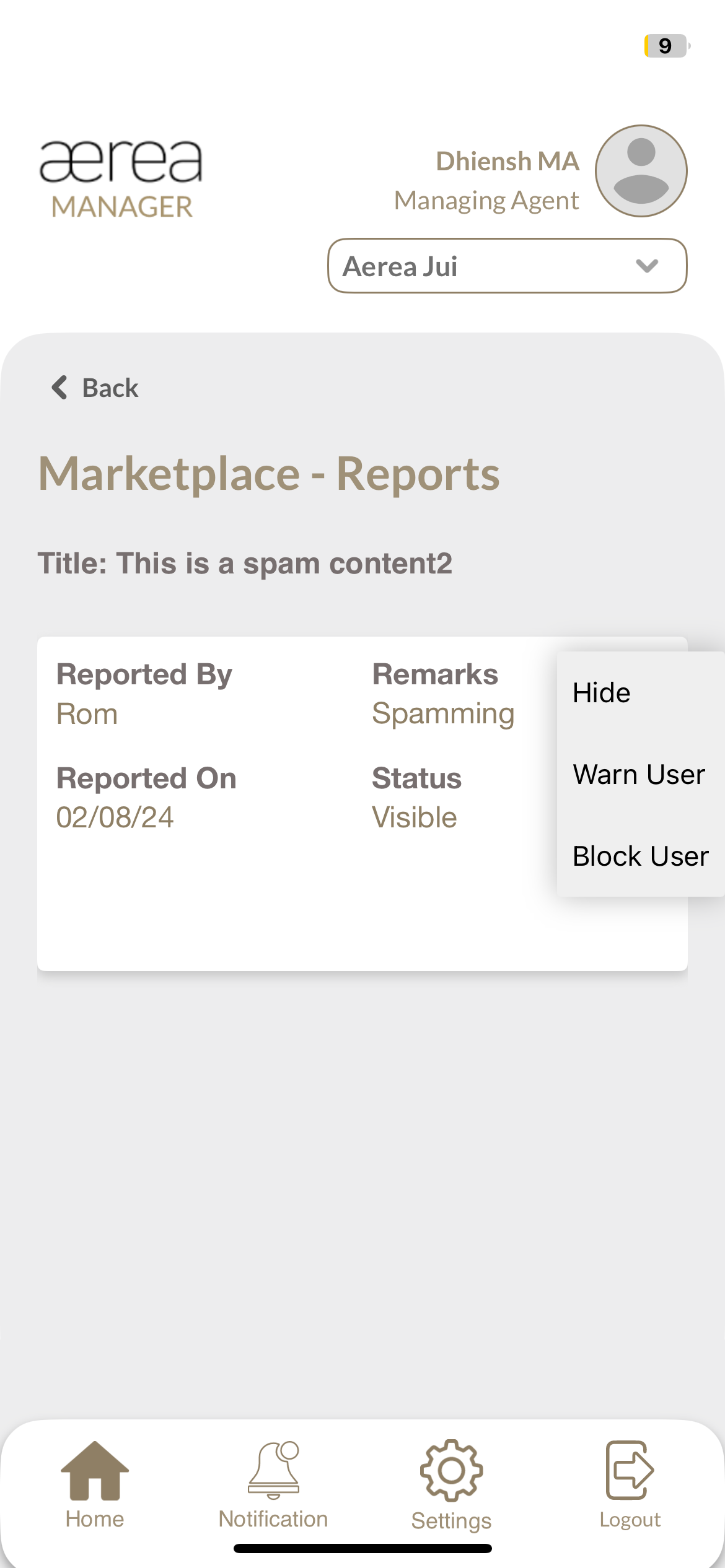725x1568 pixels.
Task: Tap the aerea Manager logo
Action: pos(121,178)
